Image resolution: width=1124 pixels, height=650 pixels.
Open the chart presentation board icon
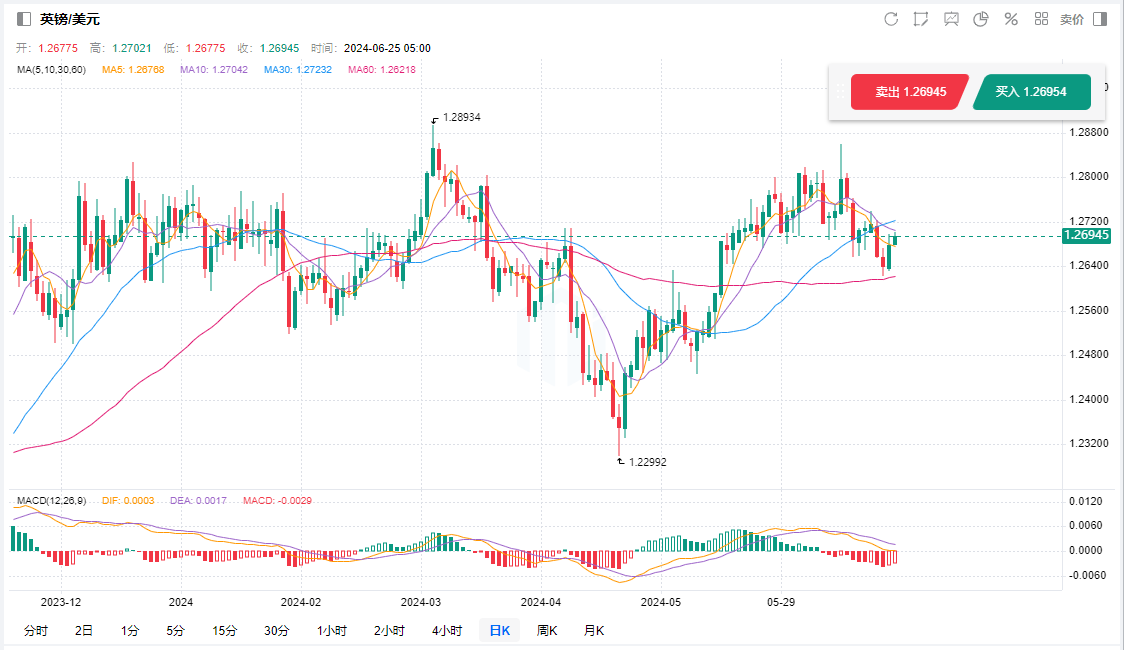coord(951,19)
